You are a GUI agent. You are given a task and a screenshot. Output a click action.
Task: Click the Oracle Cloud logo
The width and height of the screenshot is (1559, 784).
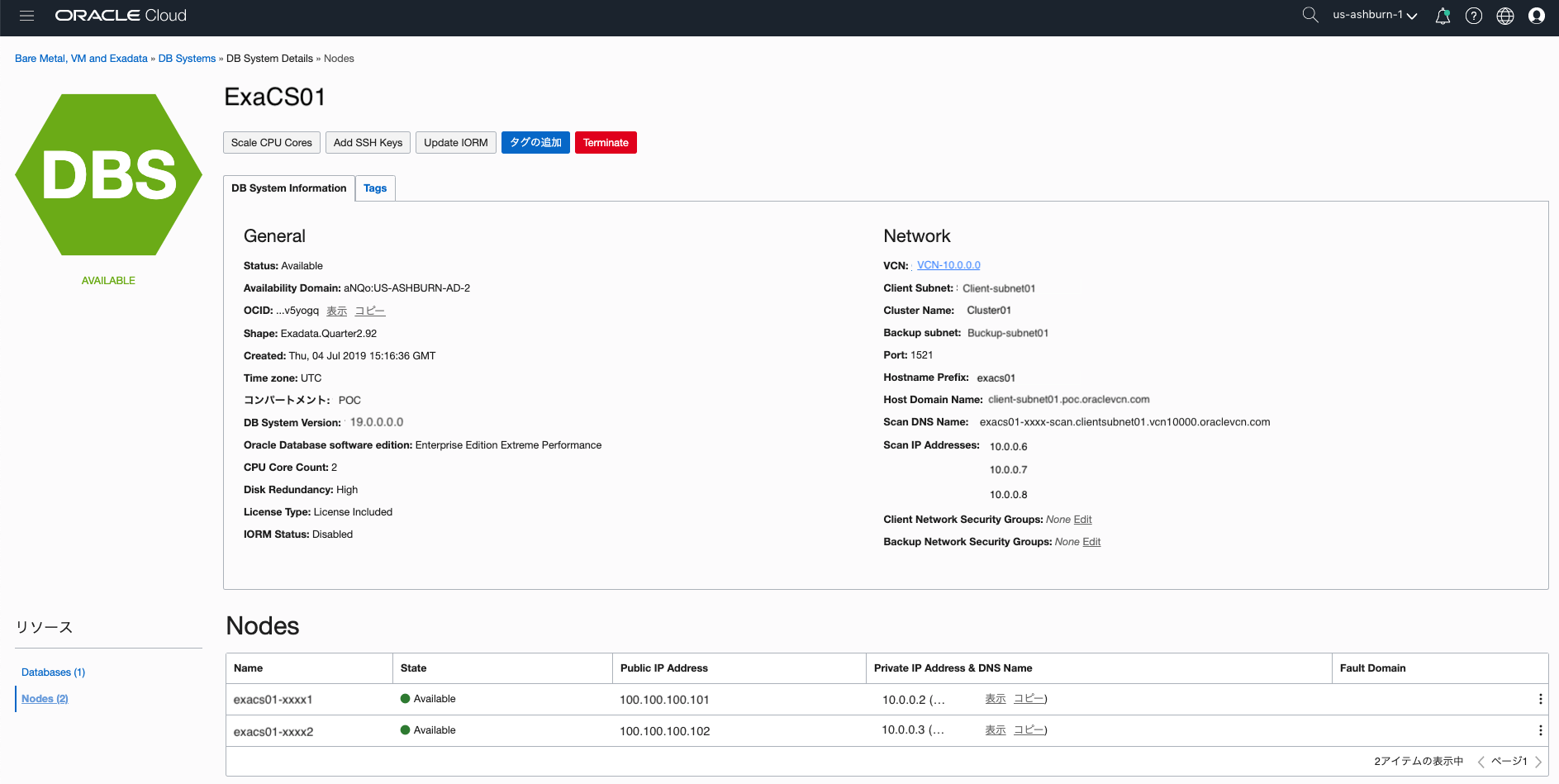tap(121, 16)
